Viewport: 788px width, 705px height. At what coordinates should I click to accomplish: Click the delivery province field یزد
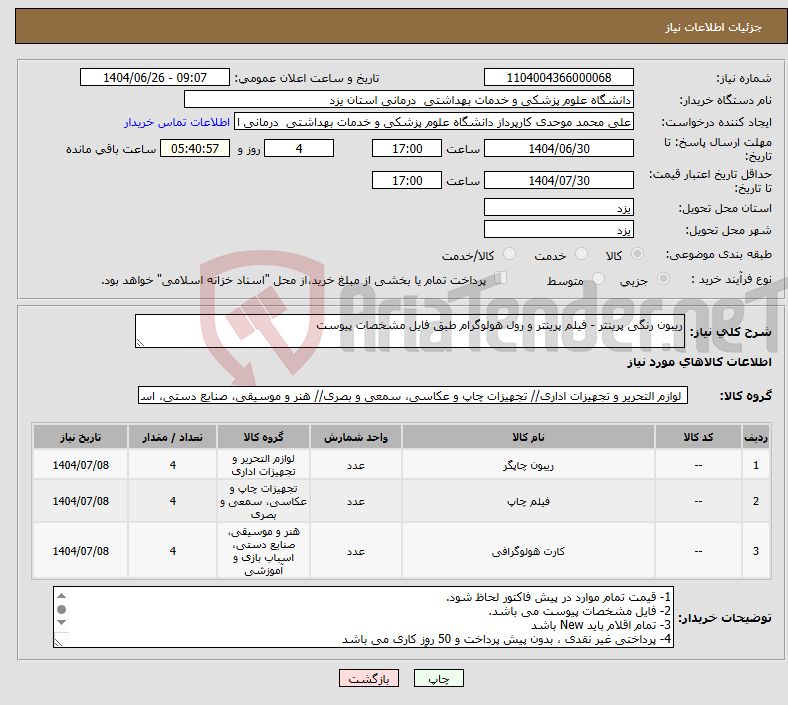558,207
